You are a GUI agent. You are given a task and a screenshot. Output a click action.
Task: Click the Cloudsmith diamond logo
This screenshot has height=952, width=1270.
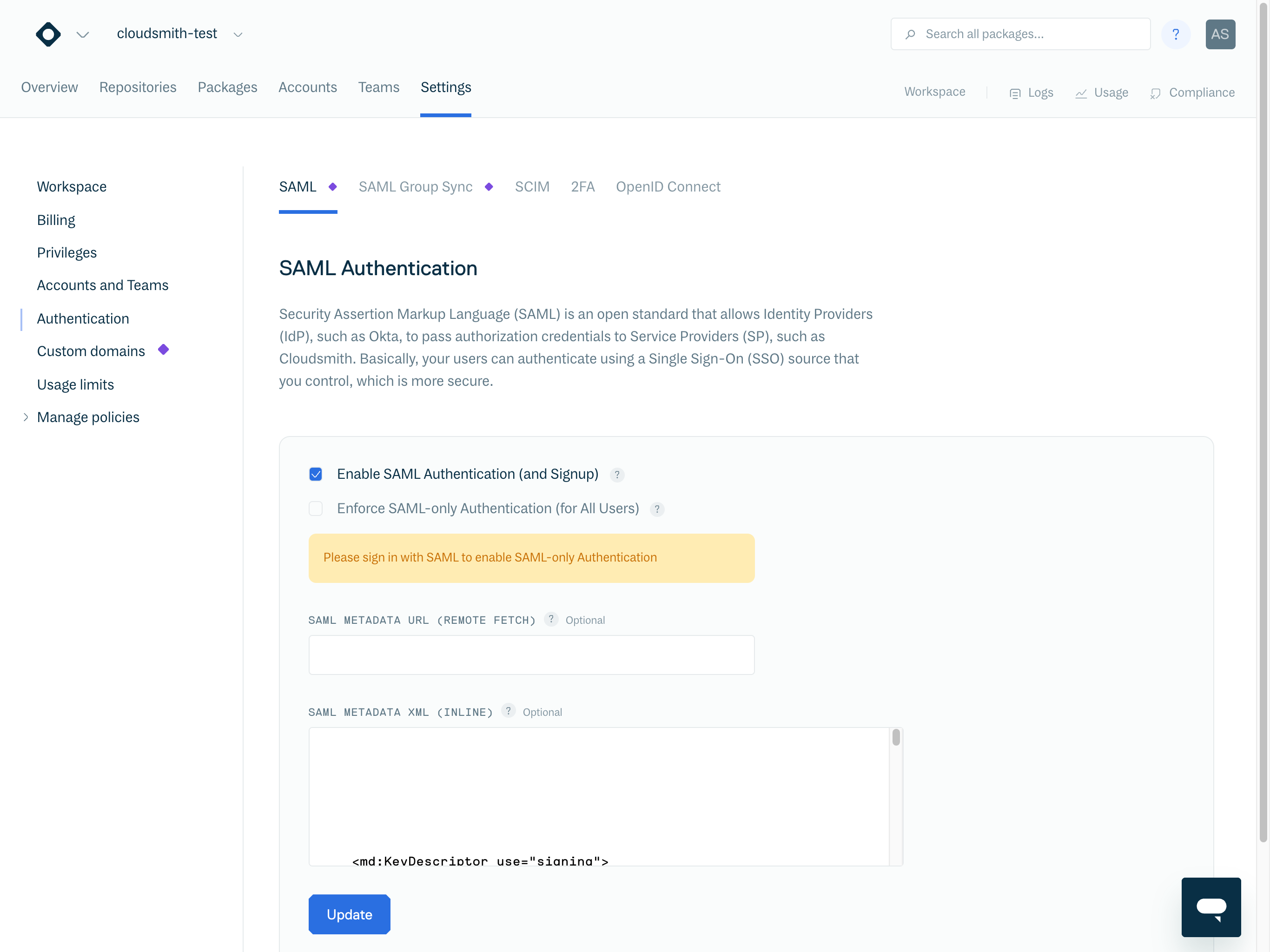48,34
